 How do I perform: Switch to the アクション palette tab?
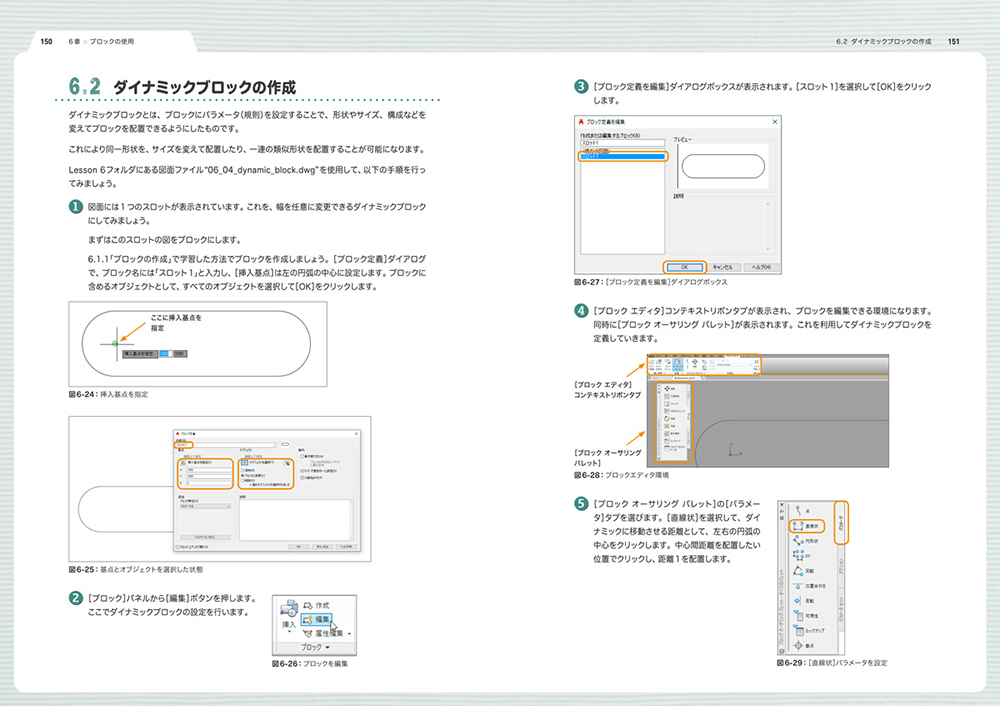coord(841,566)
